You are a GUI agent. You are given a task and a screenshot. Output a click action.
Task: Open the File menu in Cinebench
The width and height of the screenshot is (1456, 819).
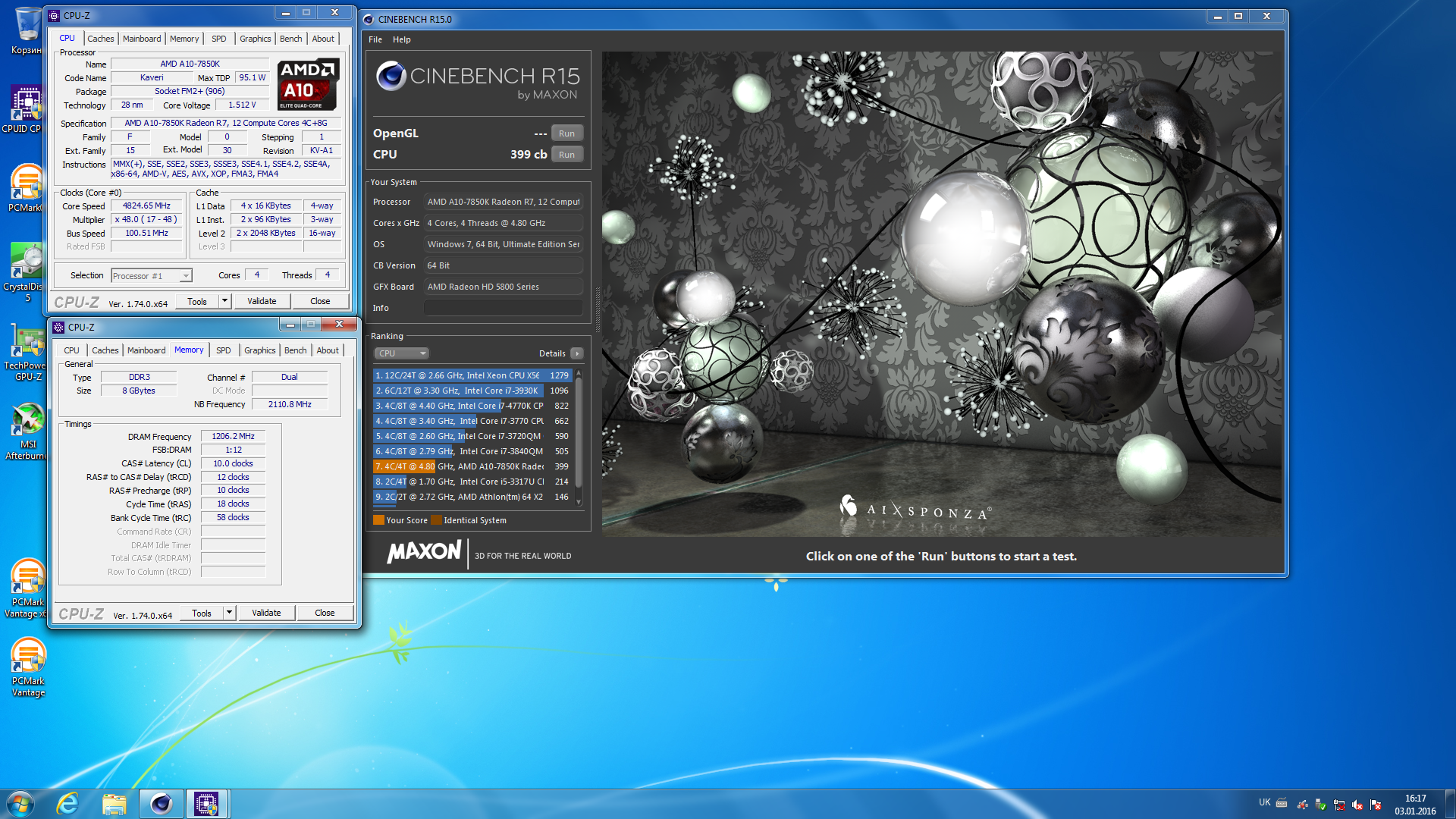tap(375, 39)
